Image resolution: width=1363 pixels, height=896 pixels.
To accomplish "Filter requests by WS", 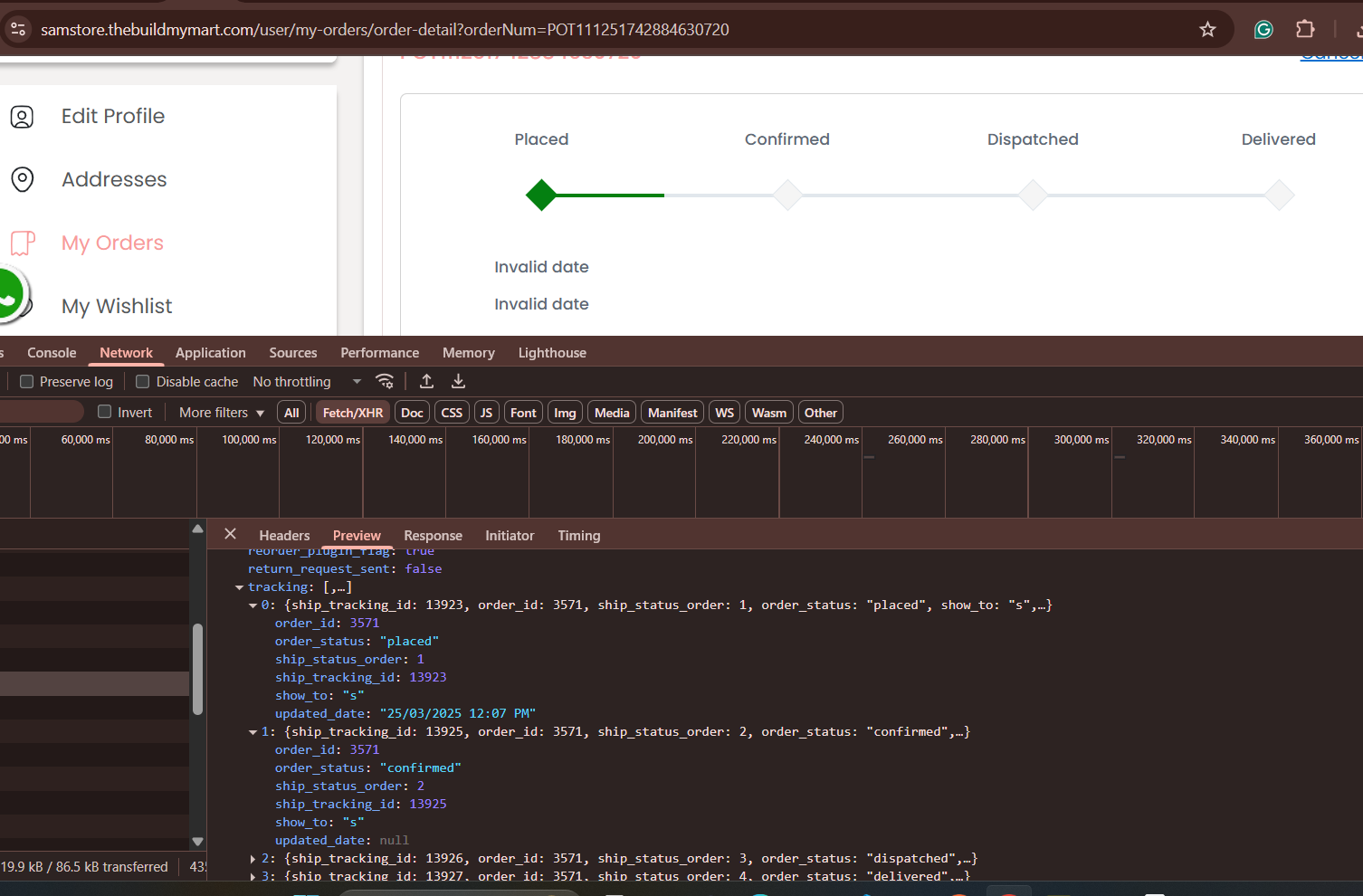I will click(724, 413).
